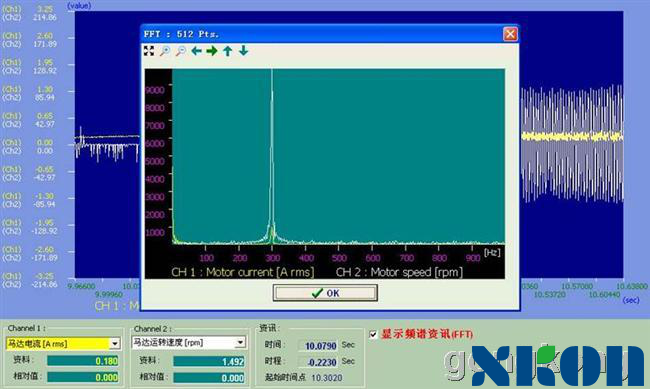The height and width of the screenshot is (389, 650).
Task: Click the 时程 value -0.2230 field
Action: click(318, 362)
